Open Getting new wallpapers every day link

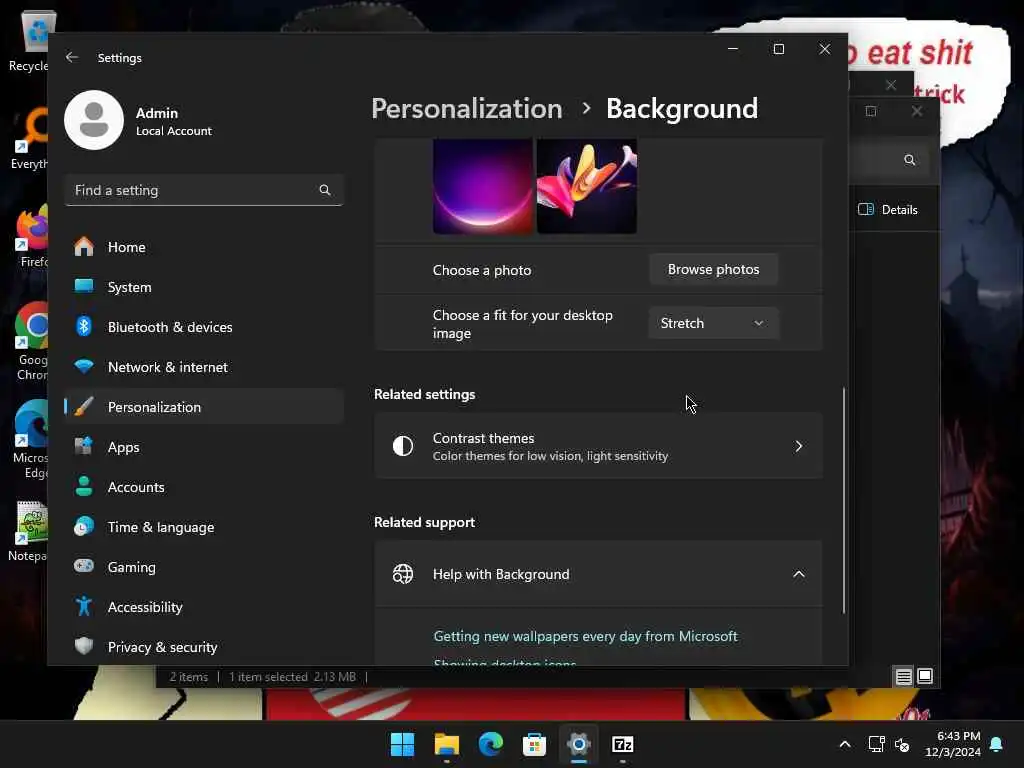coord(585,636)
